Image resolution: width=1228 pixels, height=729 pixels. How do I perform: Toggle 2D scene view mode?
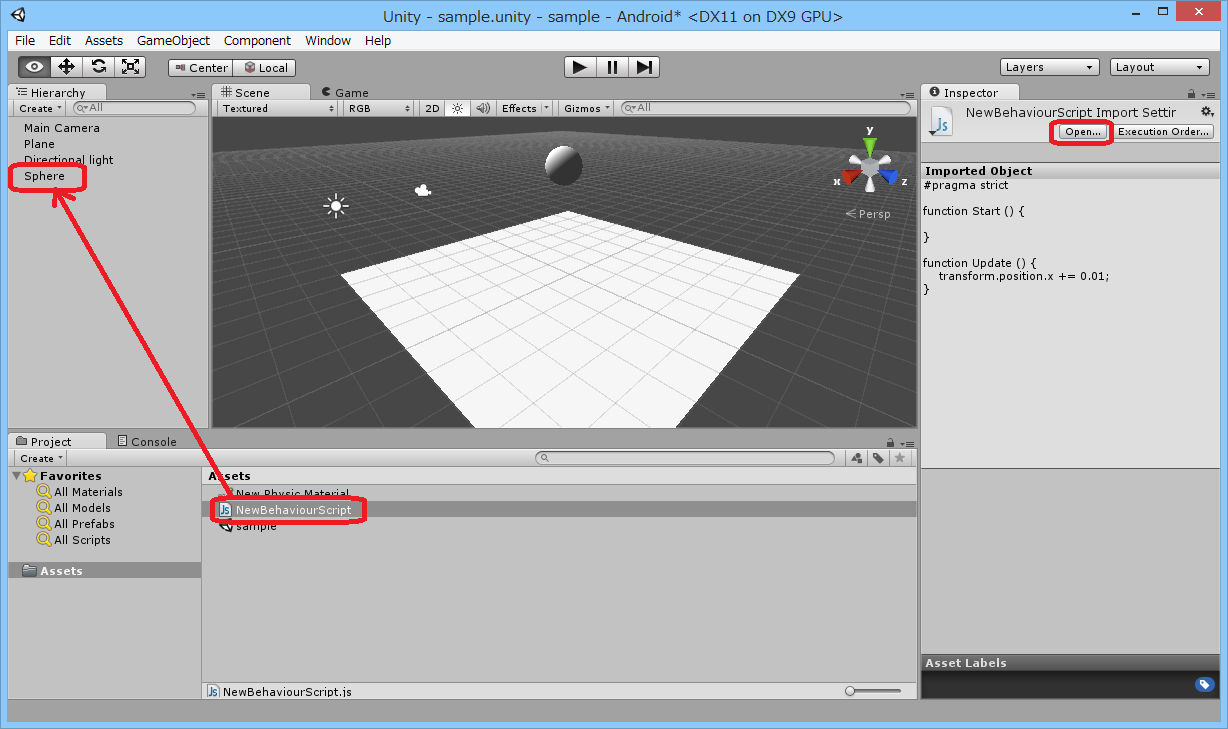click(432, 108)
